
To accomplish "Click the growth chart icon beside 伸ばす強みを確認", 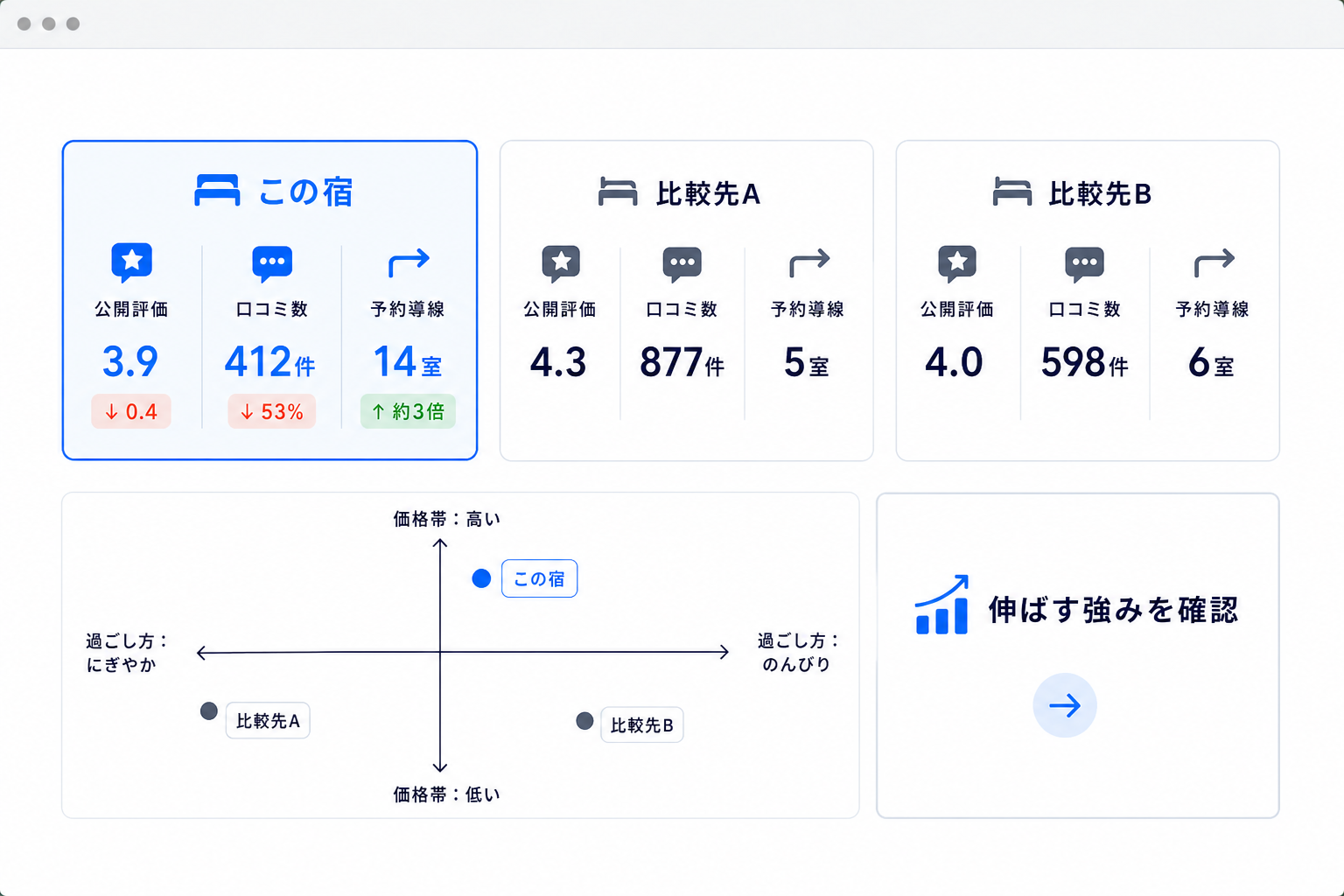I will (x=941, y=605).
